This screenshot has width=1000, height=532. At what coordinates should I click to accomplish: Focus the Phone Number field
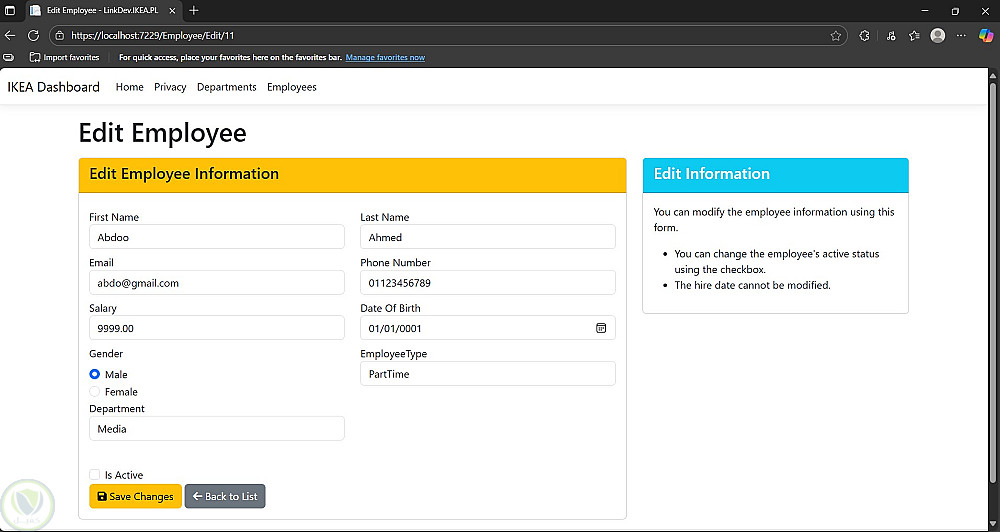pyautogui.click(x=488, y=283)
